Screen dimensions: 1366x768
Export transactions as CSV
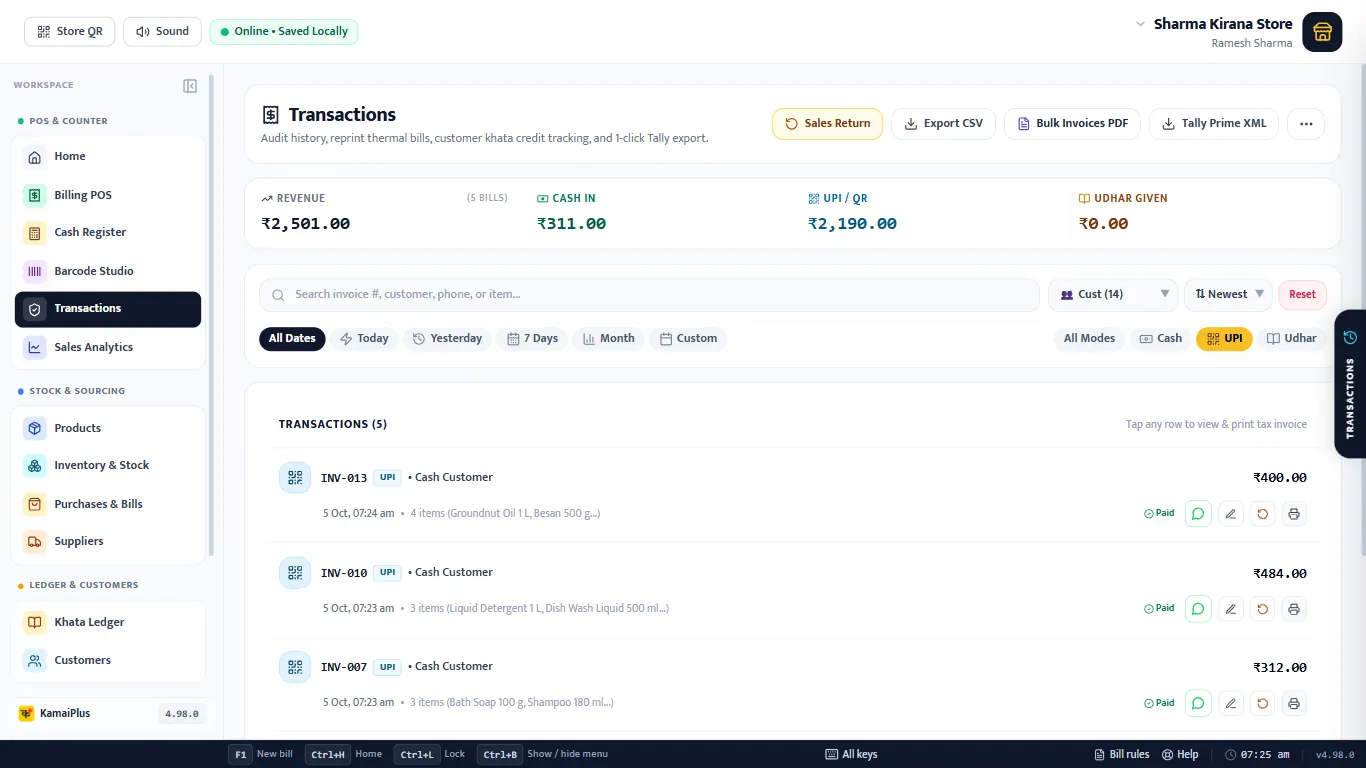point(943,124)
